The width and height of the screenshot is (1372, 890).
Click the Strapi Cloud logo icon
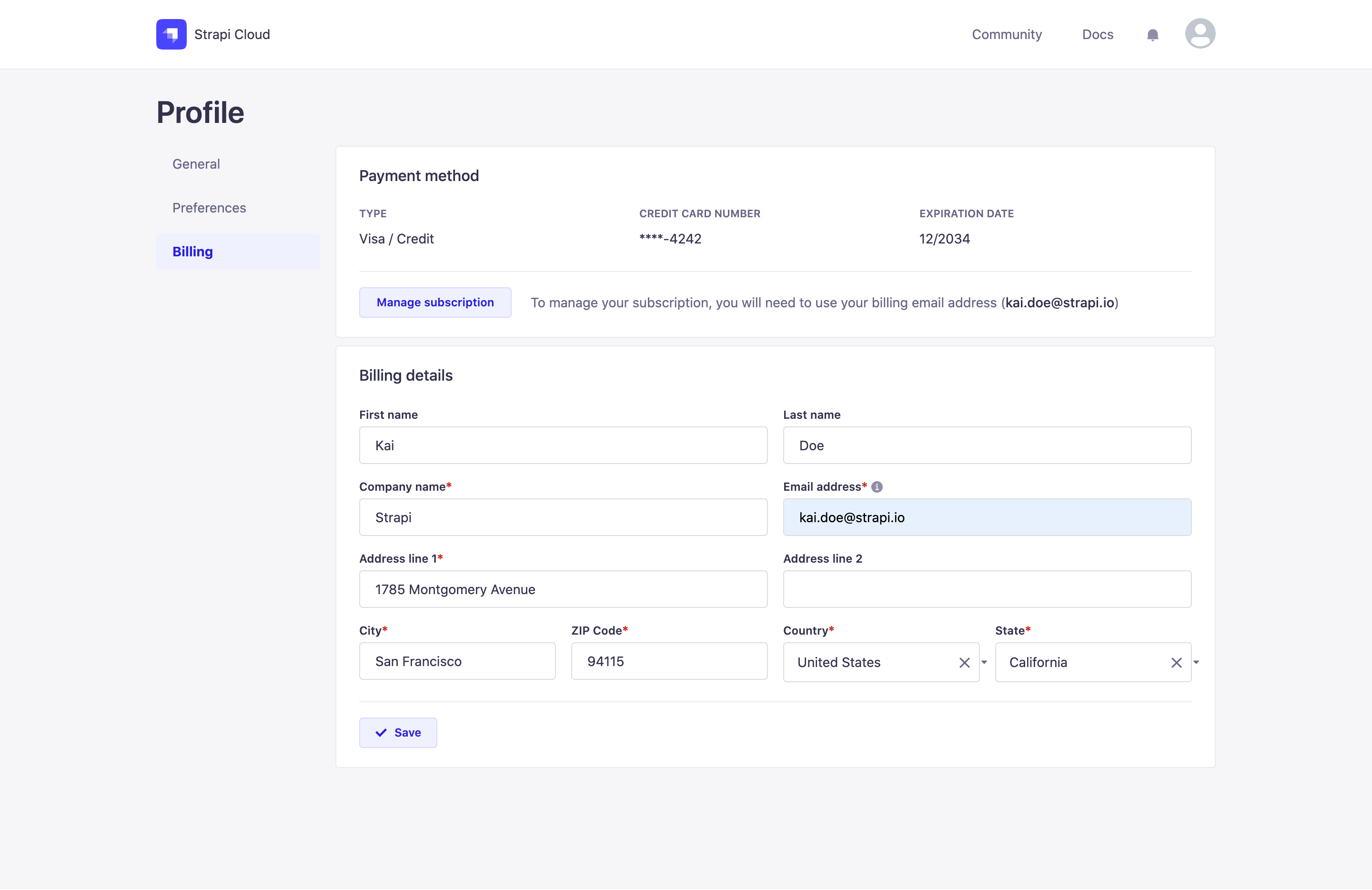(x=170, y=34)
